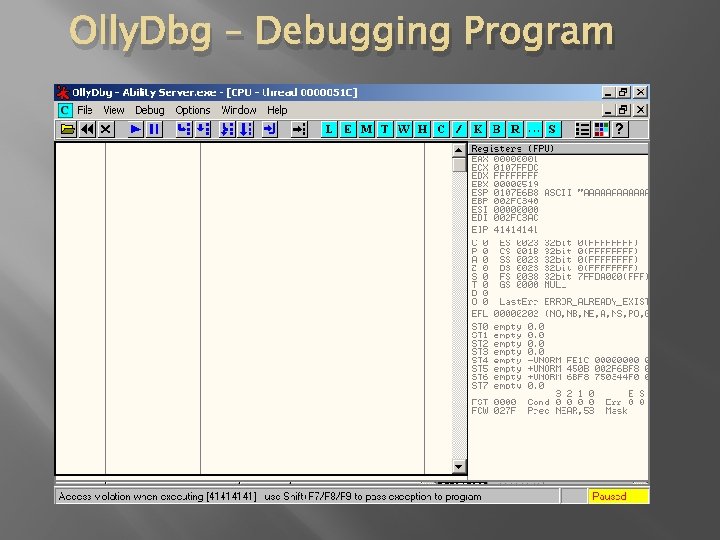The image size is (720, 540).
Task: Open the View menu
Action: point(114,110)
